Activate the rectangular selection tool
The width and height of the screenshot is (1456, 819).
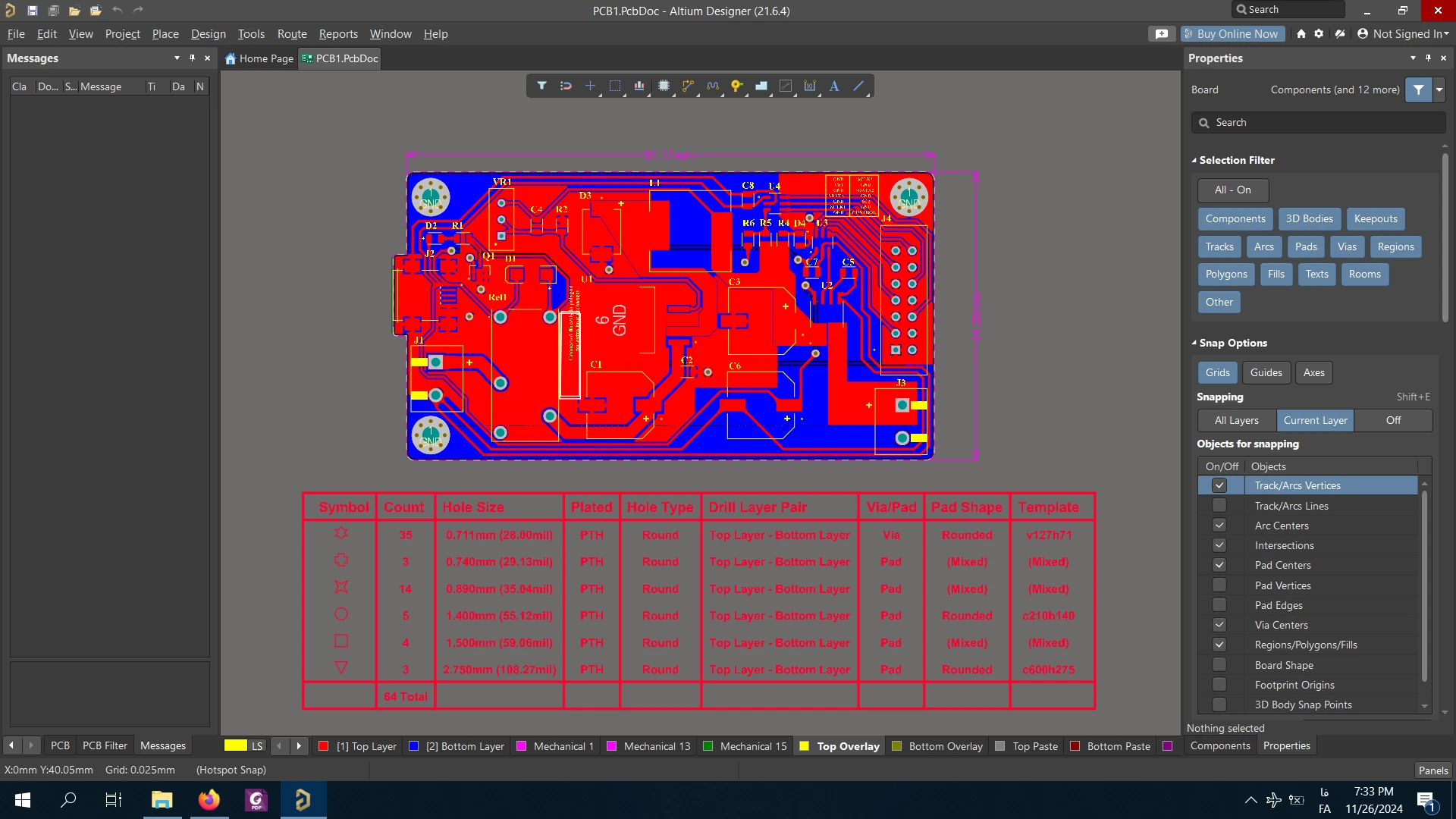point(614,86)
